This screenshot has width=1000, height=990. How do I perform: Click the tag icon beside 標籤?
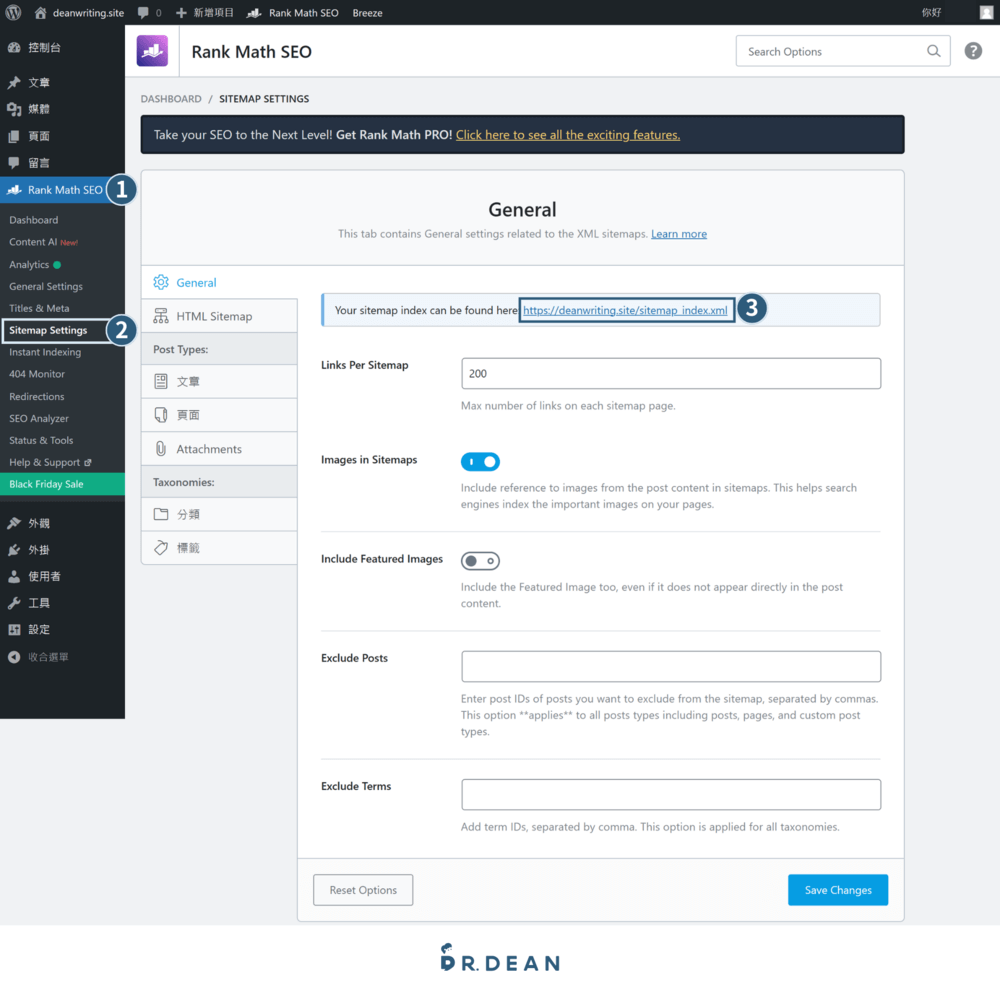(161, 547)
